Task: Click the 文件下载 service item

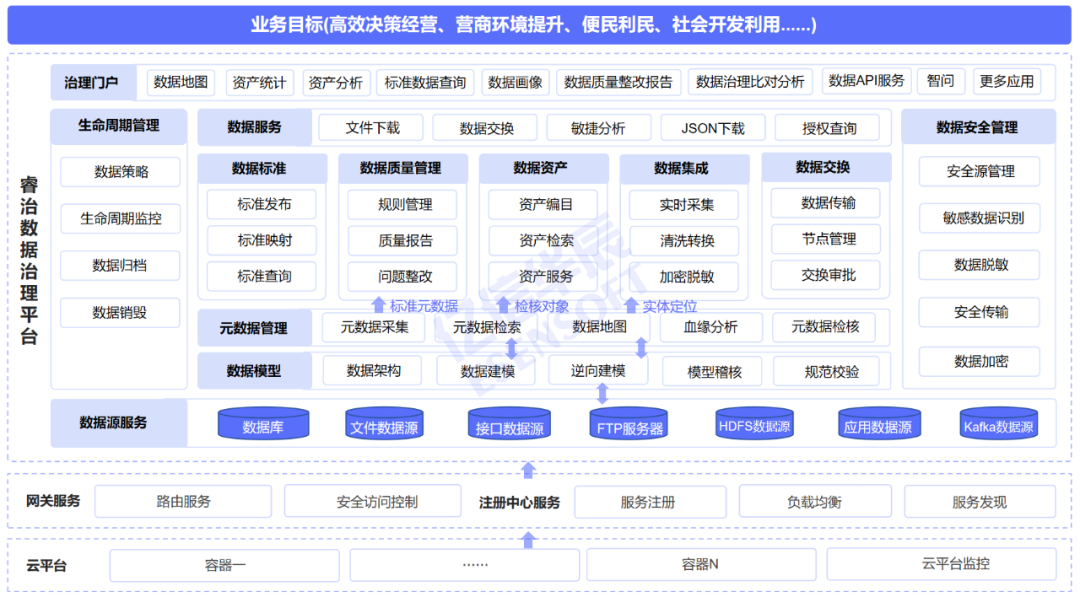Action: pos(371,127)
